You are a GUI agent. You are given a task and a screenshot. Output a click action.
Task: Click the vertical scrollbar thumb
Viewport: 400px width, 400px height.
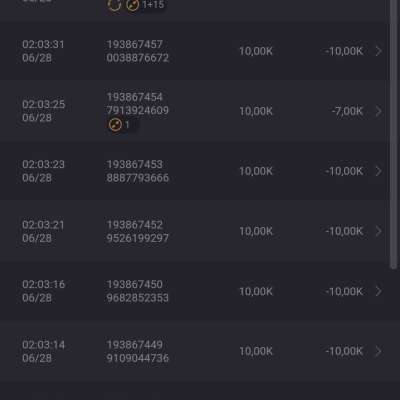click(x=394, y=133)
